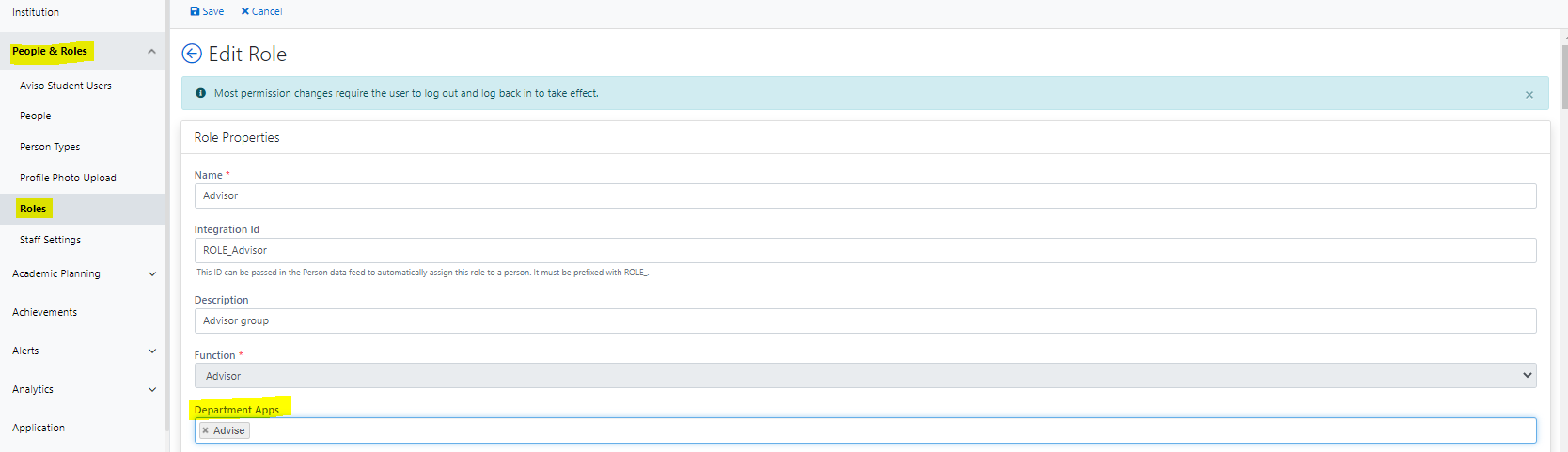
Task: Go back using the Edit Role arrow icon
Action: pos(192,54)
